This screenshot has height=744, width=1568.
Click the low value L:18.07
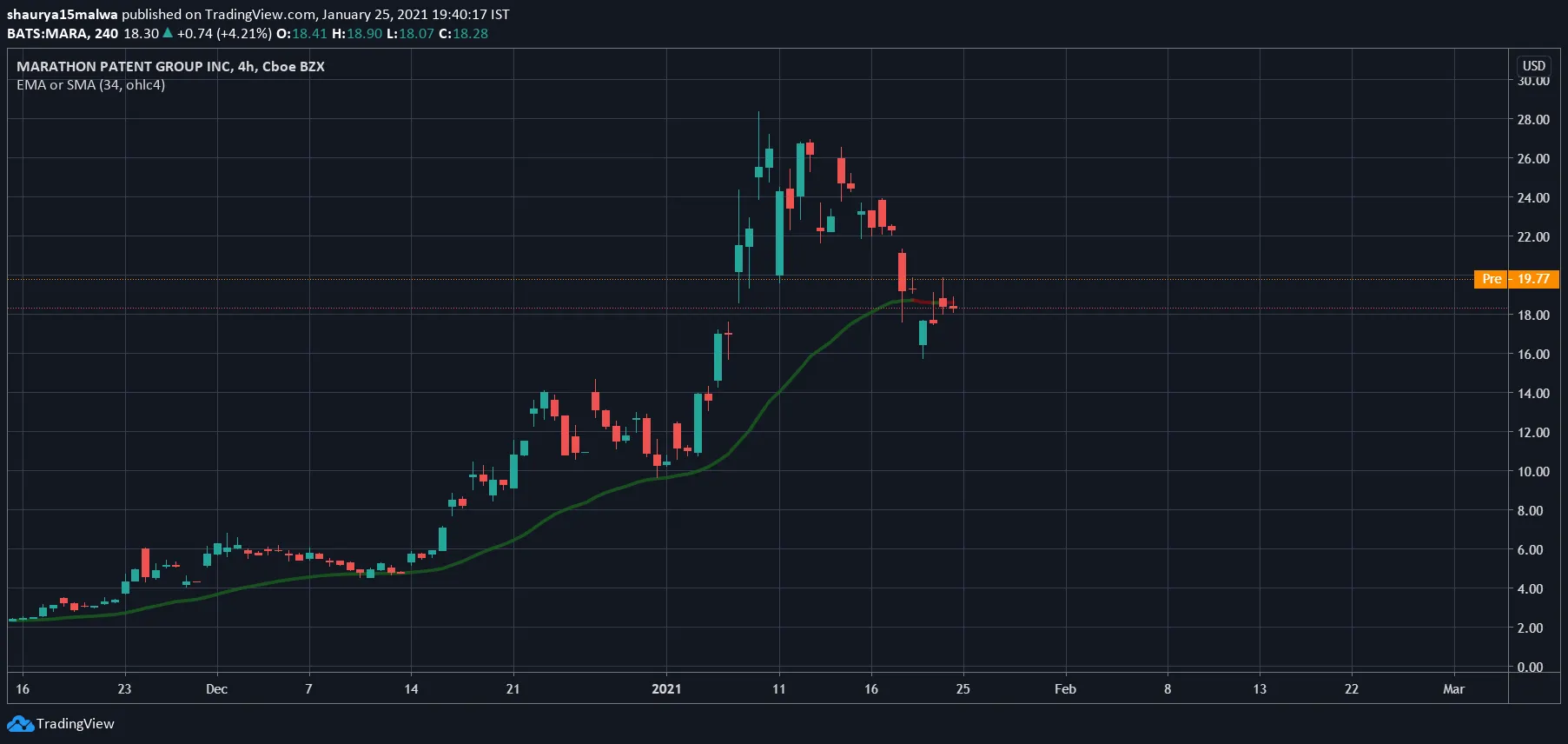point(410,34)
